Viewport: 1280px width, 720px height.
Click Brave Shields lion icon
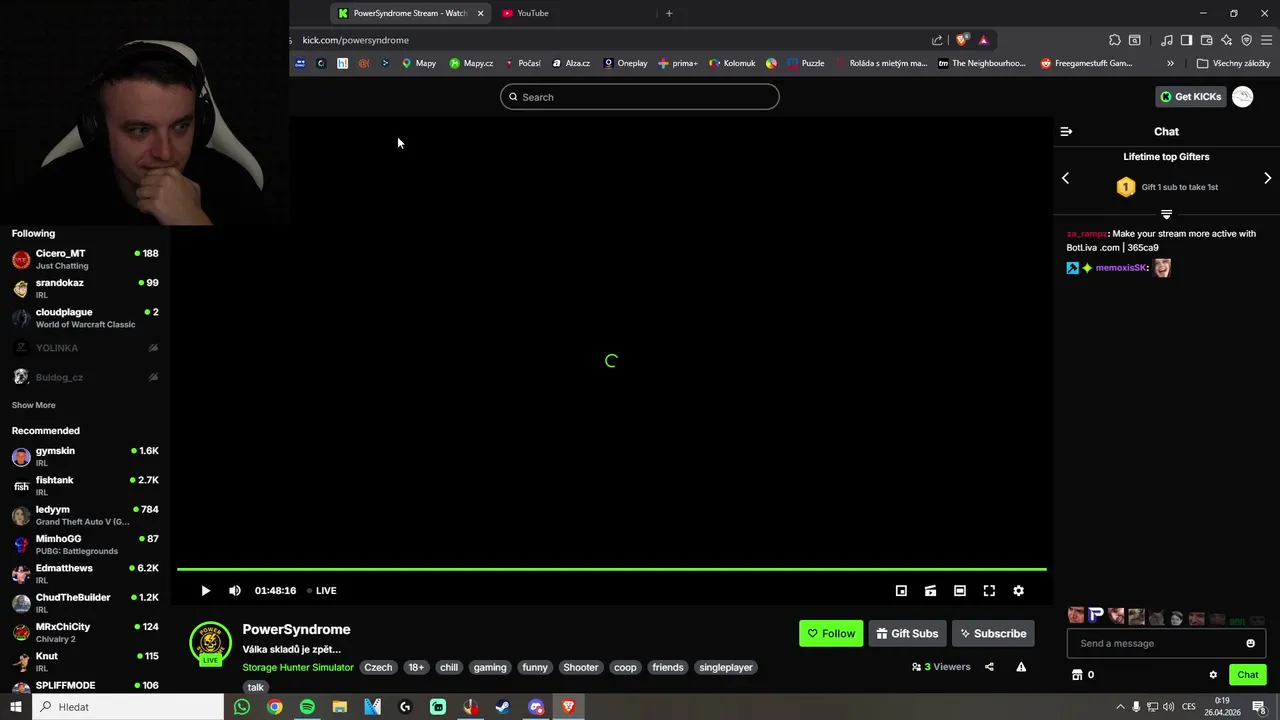click(x=962, y=40)
